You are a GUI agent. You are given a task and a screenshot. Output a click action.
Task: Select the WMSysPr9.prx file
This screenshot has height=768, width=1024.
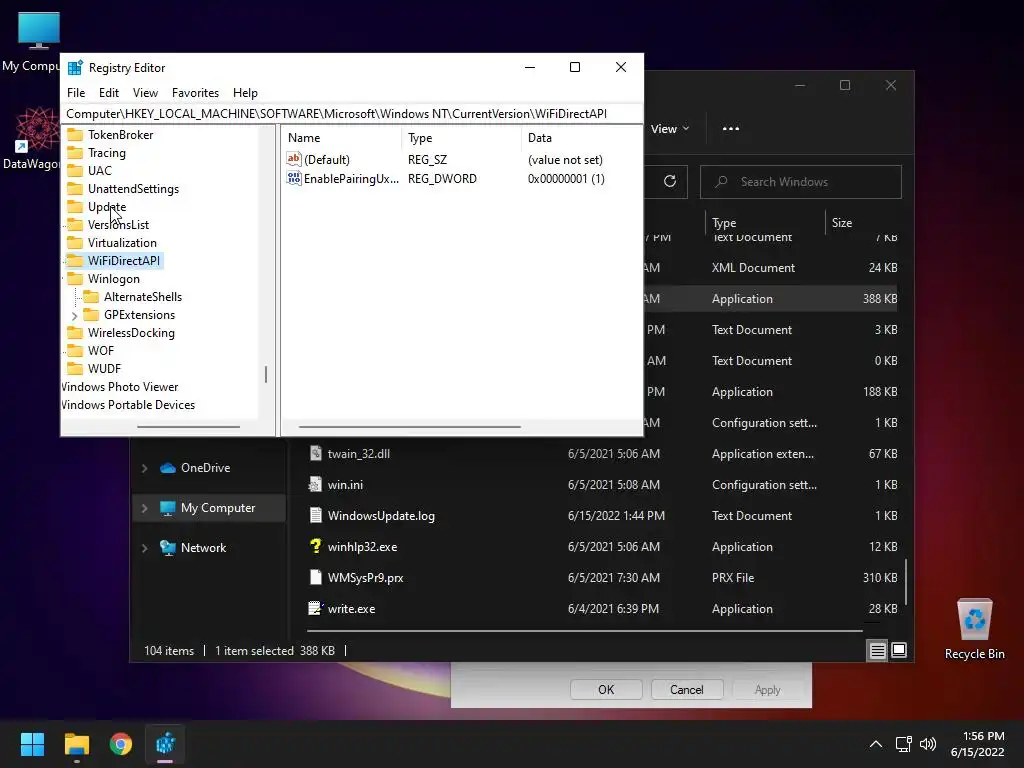pos(365,578)
